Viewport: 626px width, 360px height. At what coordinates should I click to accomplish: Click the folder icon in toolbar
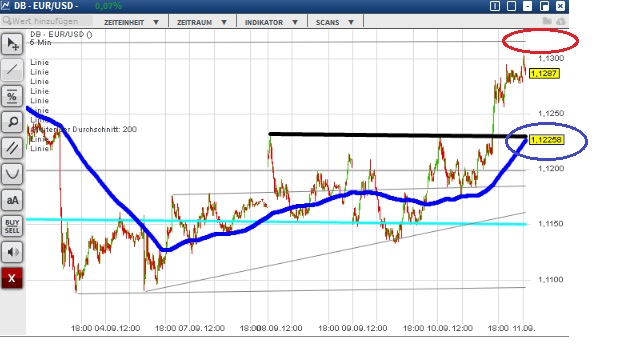[x=547, y=21]
